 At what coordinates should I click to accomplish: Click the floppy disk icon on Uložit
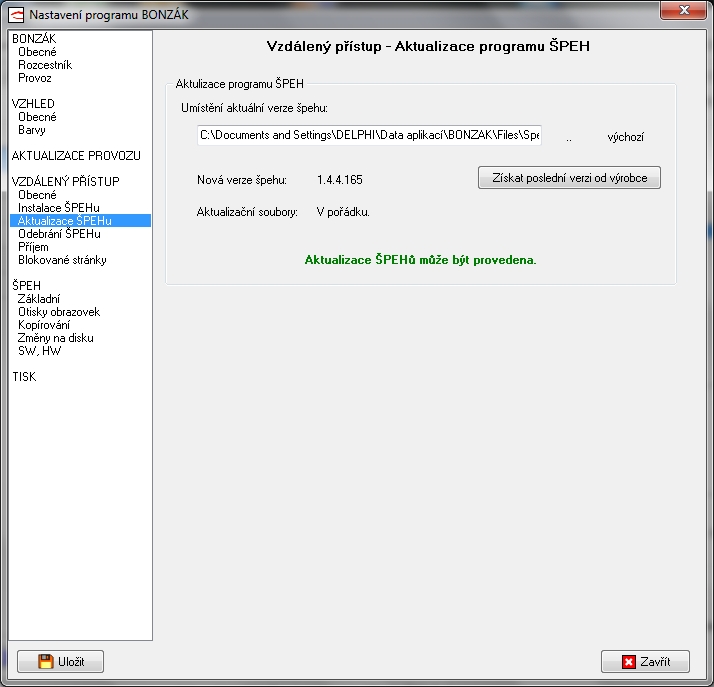click(46, 661)
